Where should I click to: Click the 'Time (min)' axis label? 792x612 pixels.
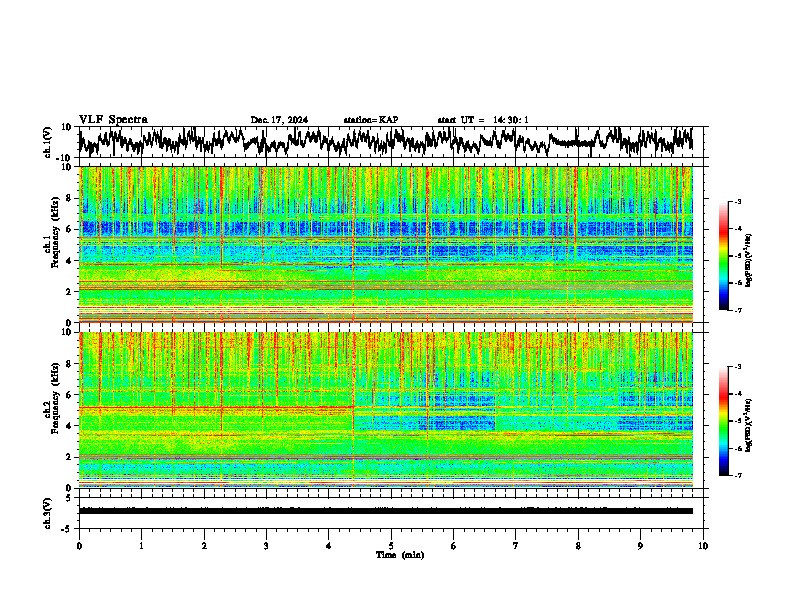coord(400,555)
